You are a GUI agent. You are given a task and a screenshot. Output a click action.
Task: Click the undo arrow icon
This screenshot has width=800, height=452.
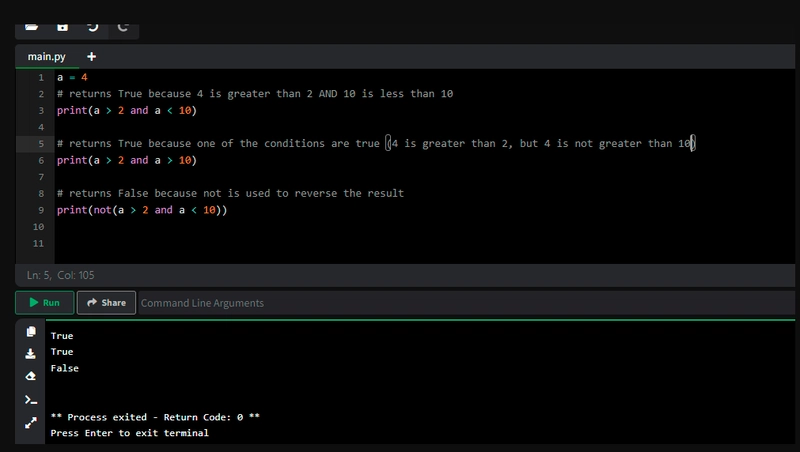click(x=93, y=27)
